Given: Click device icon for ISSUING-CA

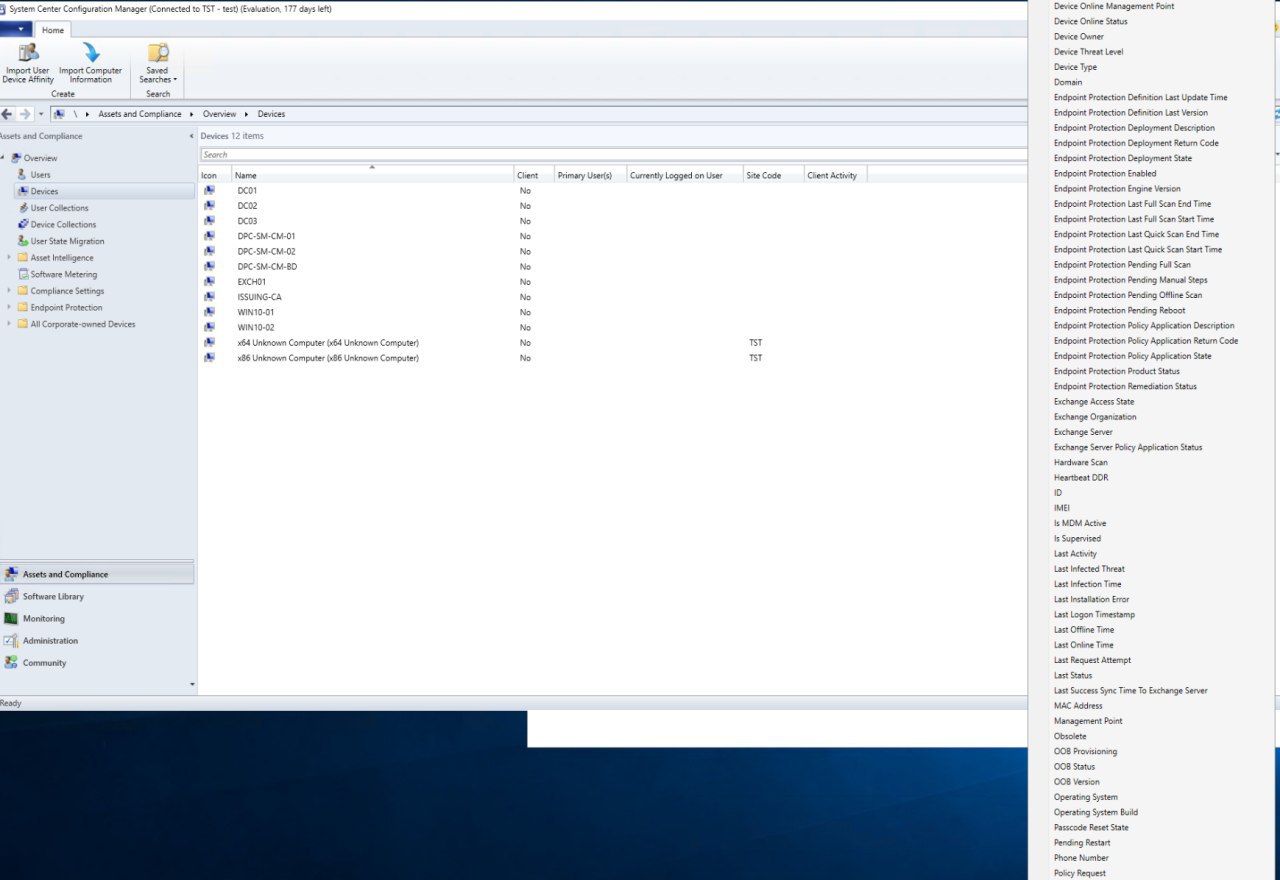Looking at the screenshot, I should click(210, 297).
